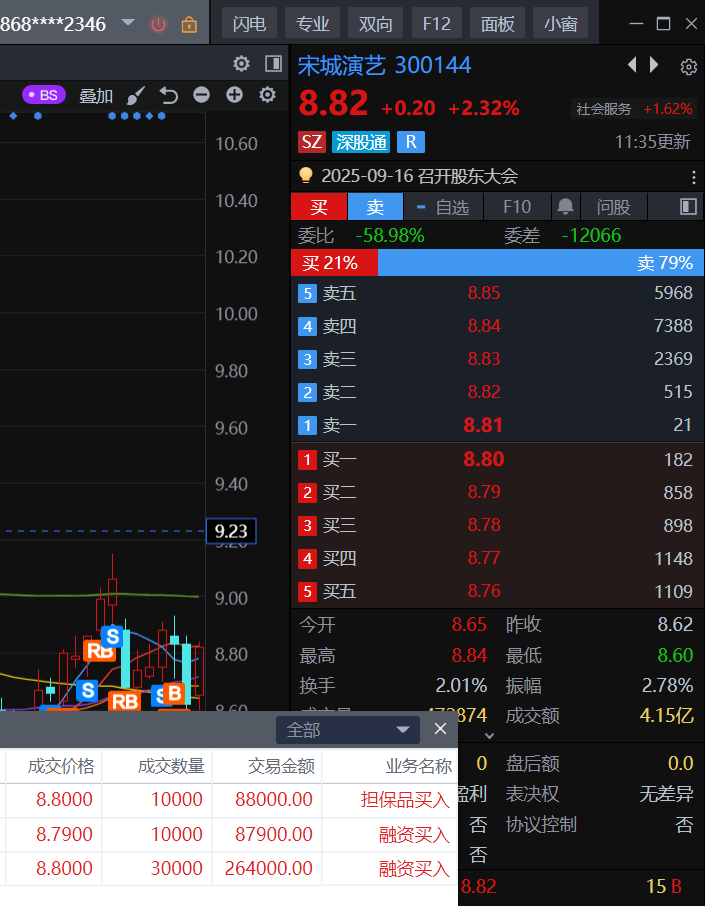Expand the account number dropdown arrow
This screenshot has height=906, width=705.
128,23
